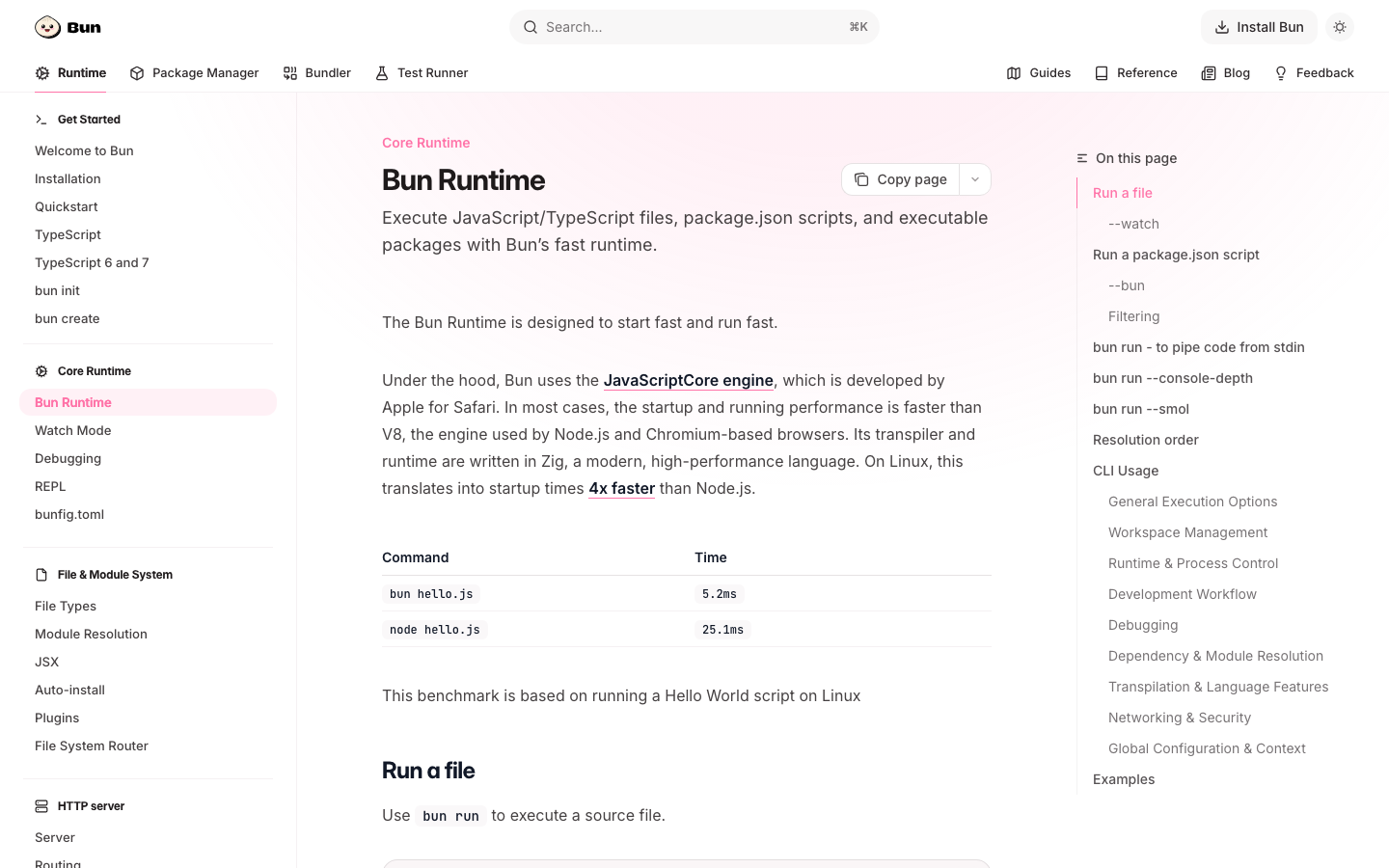1389x868 pixels.
Task: Click the Bun logo icon
Action: click(x=47, y=27)
